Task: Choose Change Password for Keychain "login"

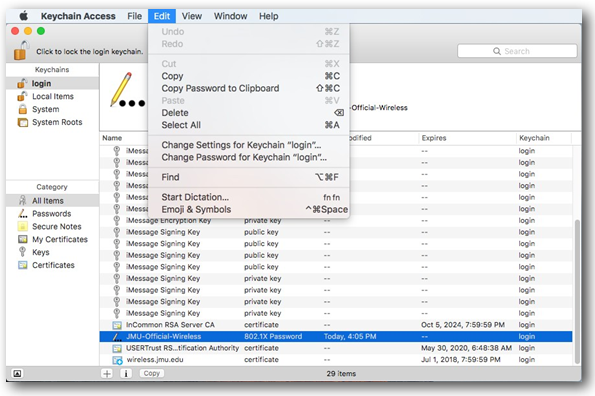Action: coord(249,157)
